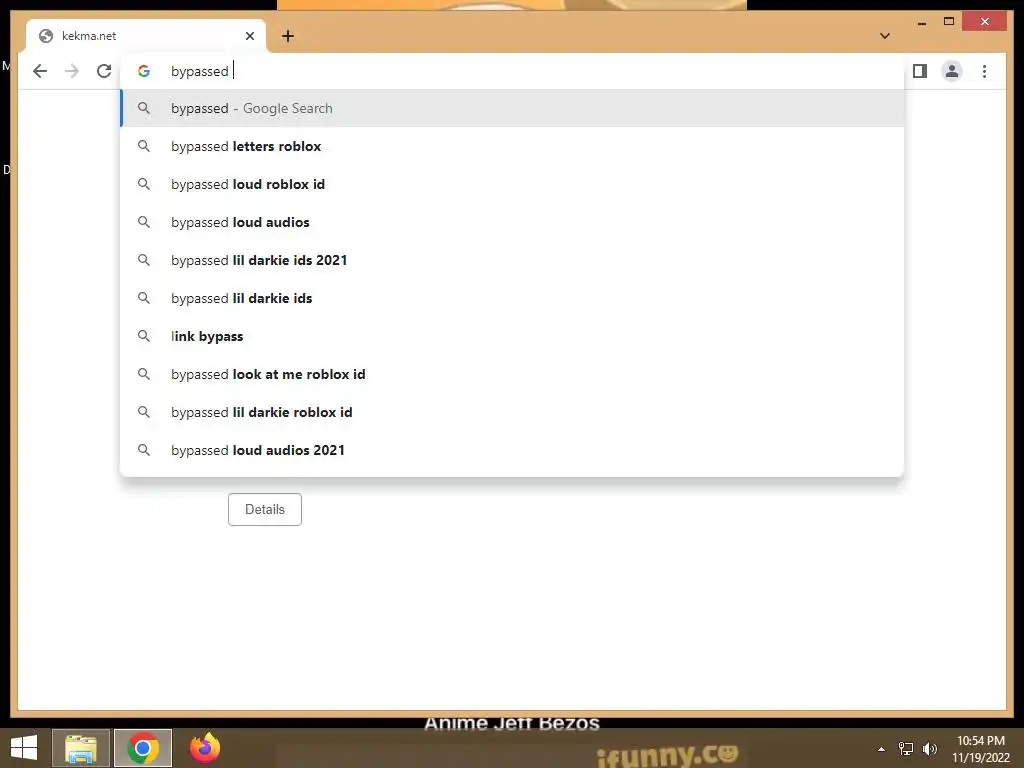Pick 'bypassed lil darkie ids 2021'
The height and width of the screenshot is (768, 1024).
tap(513, 260)
